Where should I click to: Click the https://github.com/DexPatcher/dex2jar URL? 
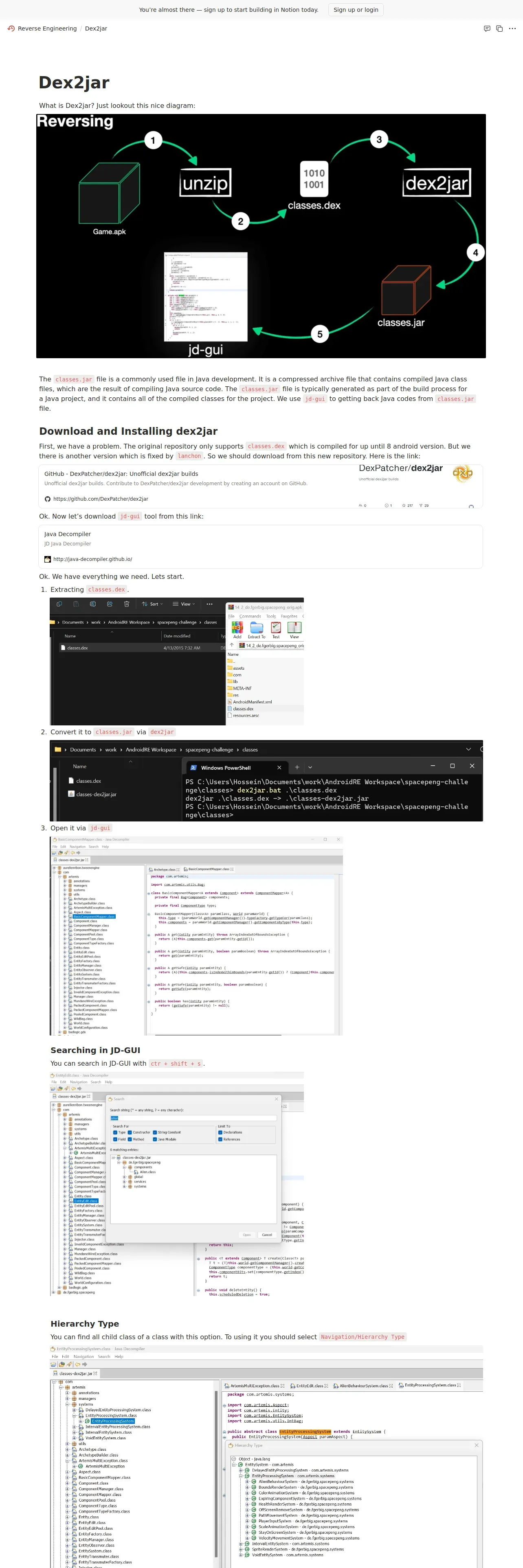coord(101,499)
